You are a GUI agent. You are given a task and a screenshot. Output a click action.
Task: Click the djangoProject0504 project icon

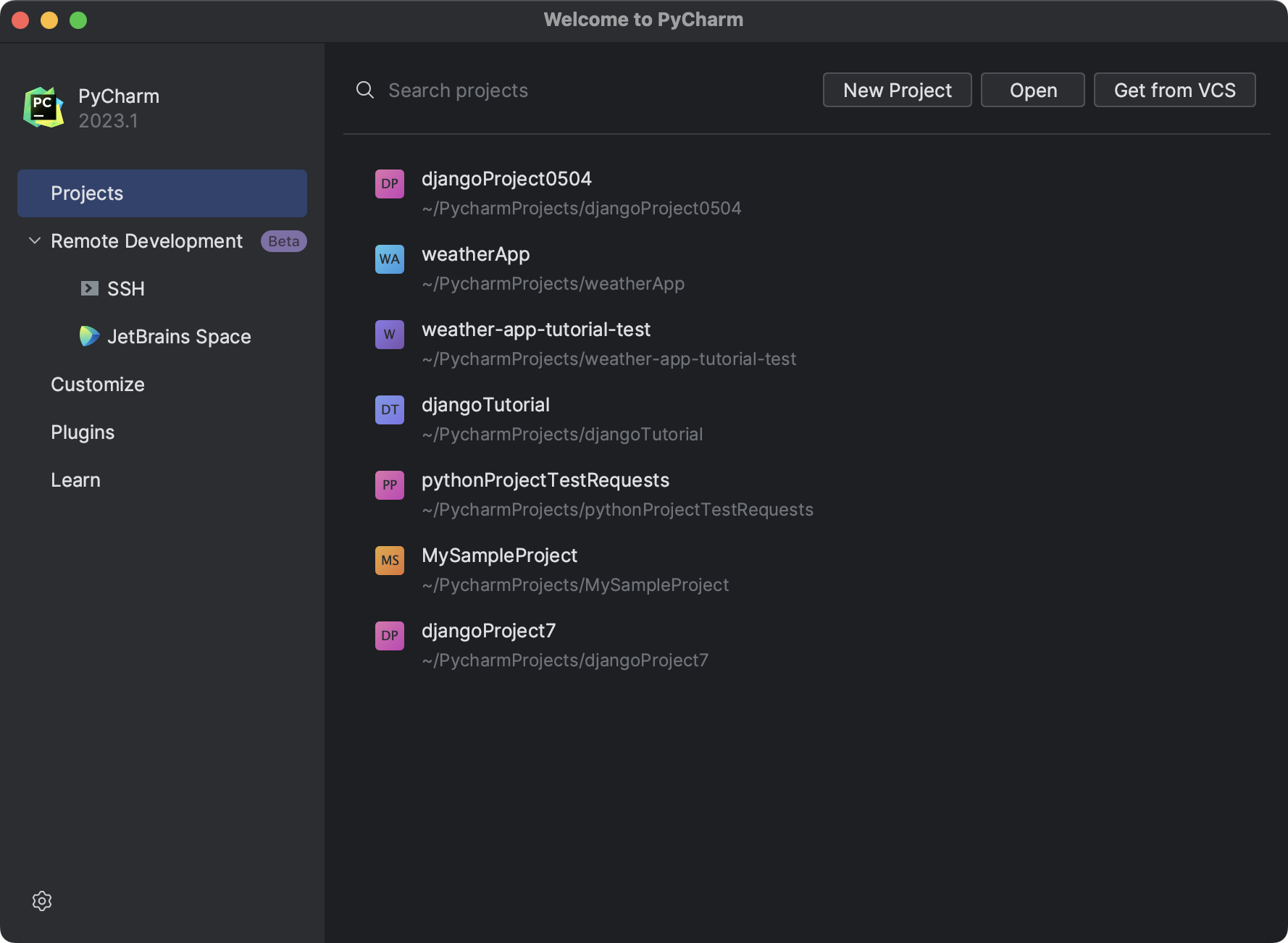[390, 183]
